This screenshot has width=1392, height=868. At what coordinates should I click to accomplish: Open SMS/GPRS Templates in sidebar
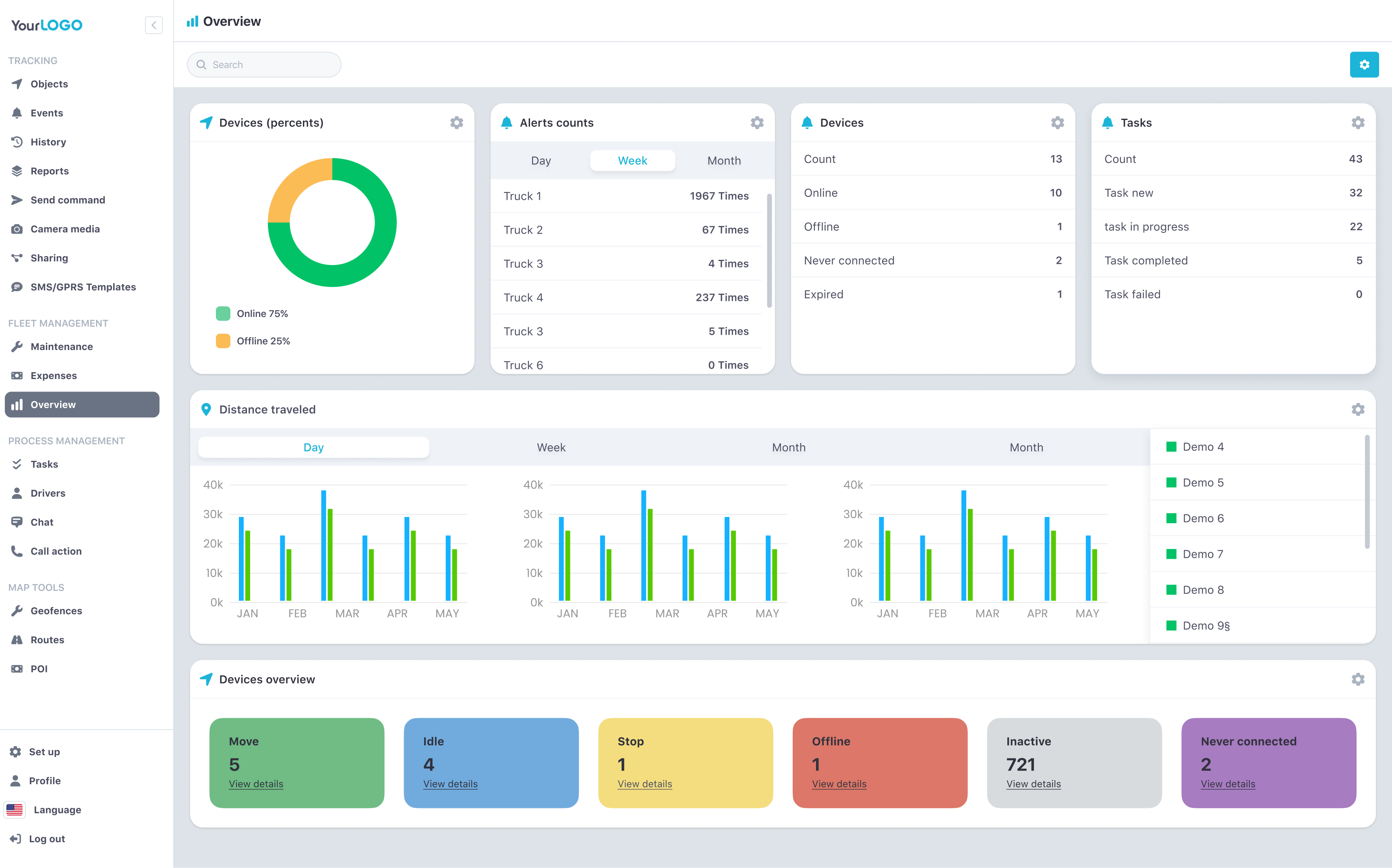83,287
